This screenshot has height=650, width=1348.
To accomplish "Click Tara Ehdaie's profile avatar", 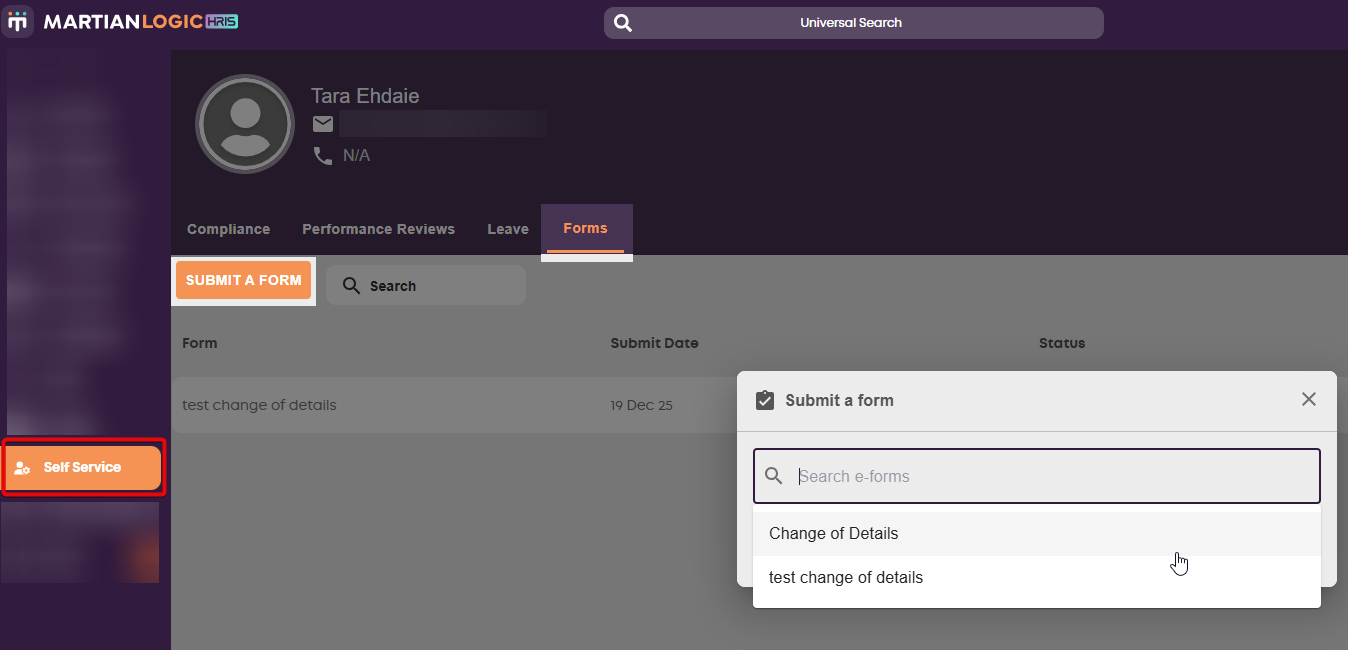I will [245, 124].
